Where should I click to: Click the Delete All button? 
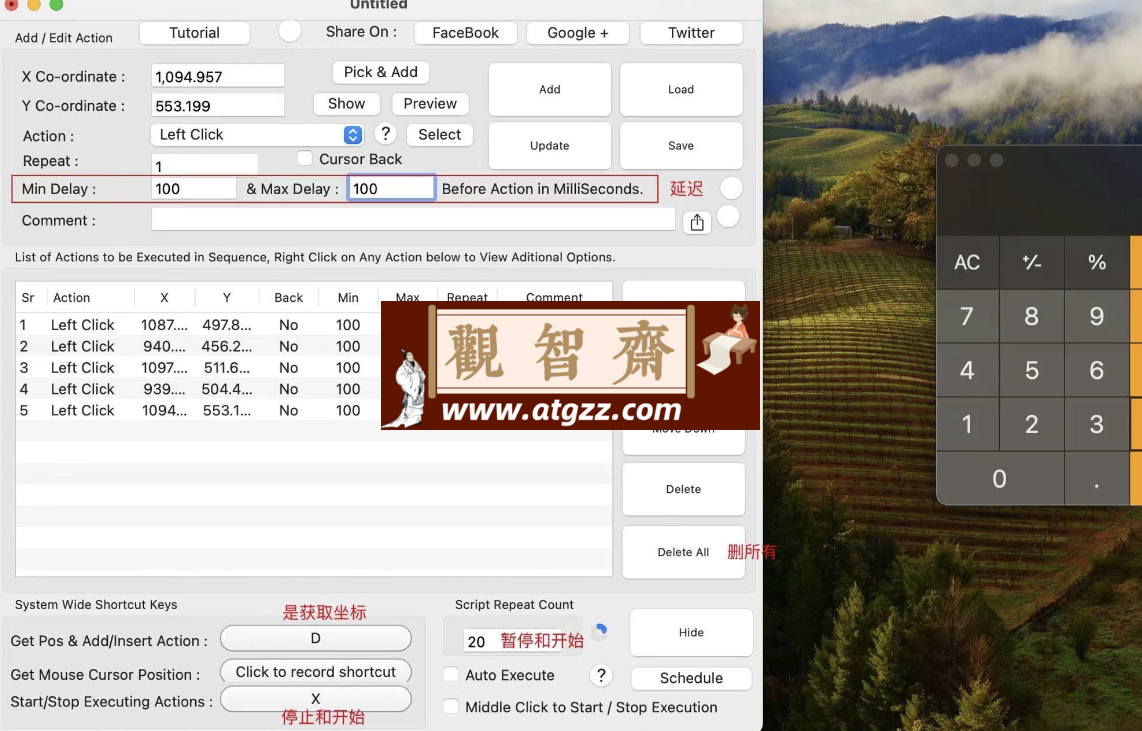[683, 552]
